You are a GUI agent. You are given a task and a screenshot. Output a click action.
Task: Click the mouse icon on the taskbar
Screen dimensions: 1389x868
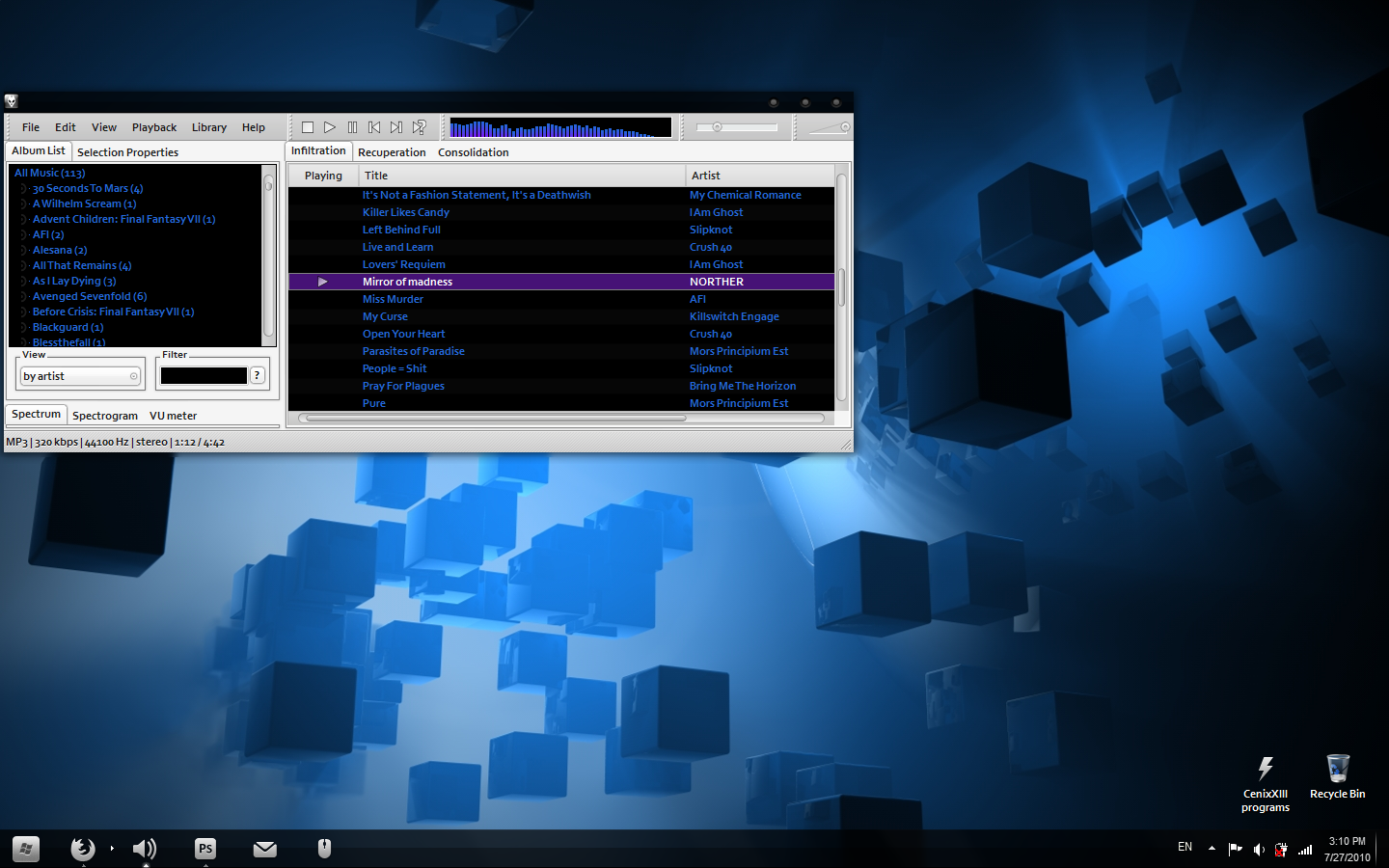tap(324, 849)
